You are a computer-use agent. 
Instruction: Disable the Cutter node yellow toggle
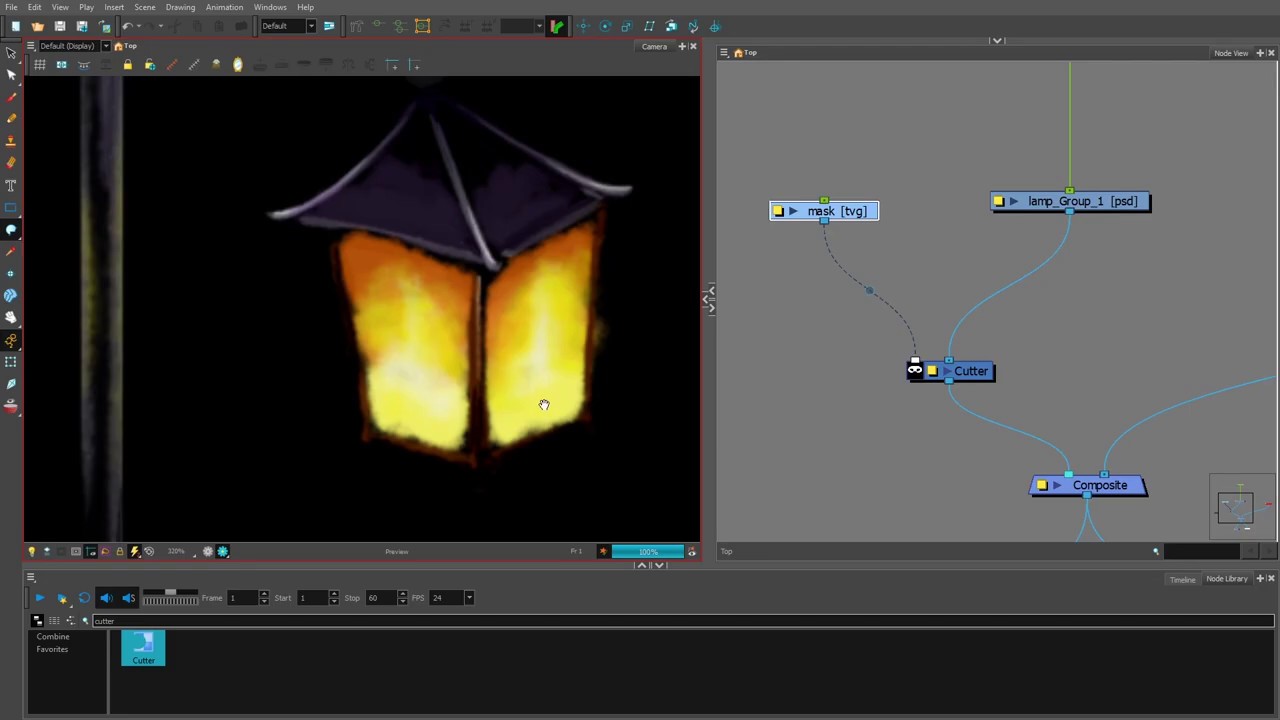click(x=932, y=371)
